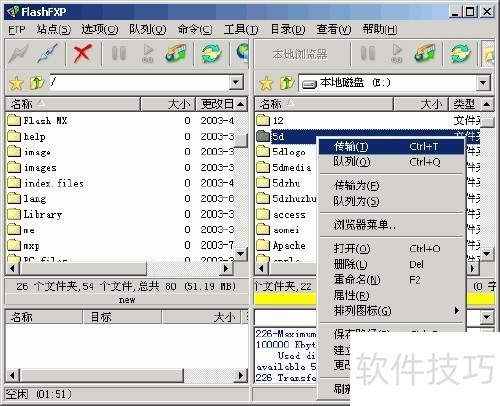Image resolution: width=500 pixels, height=406 pixels.
Task: Choose 传输(T) from context menu
Action: tap(391, 147)
